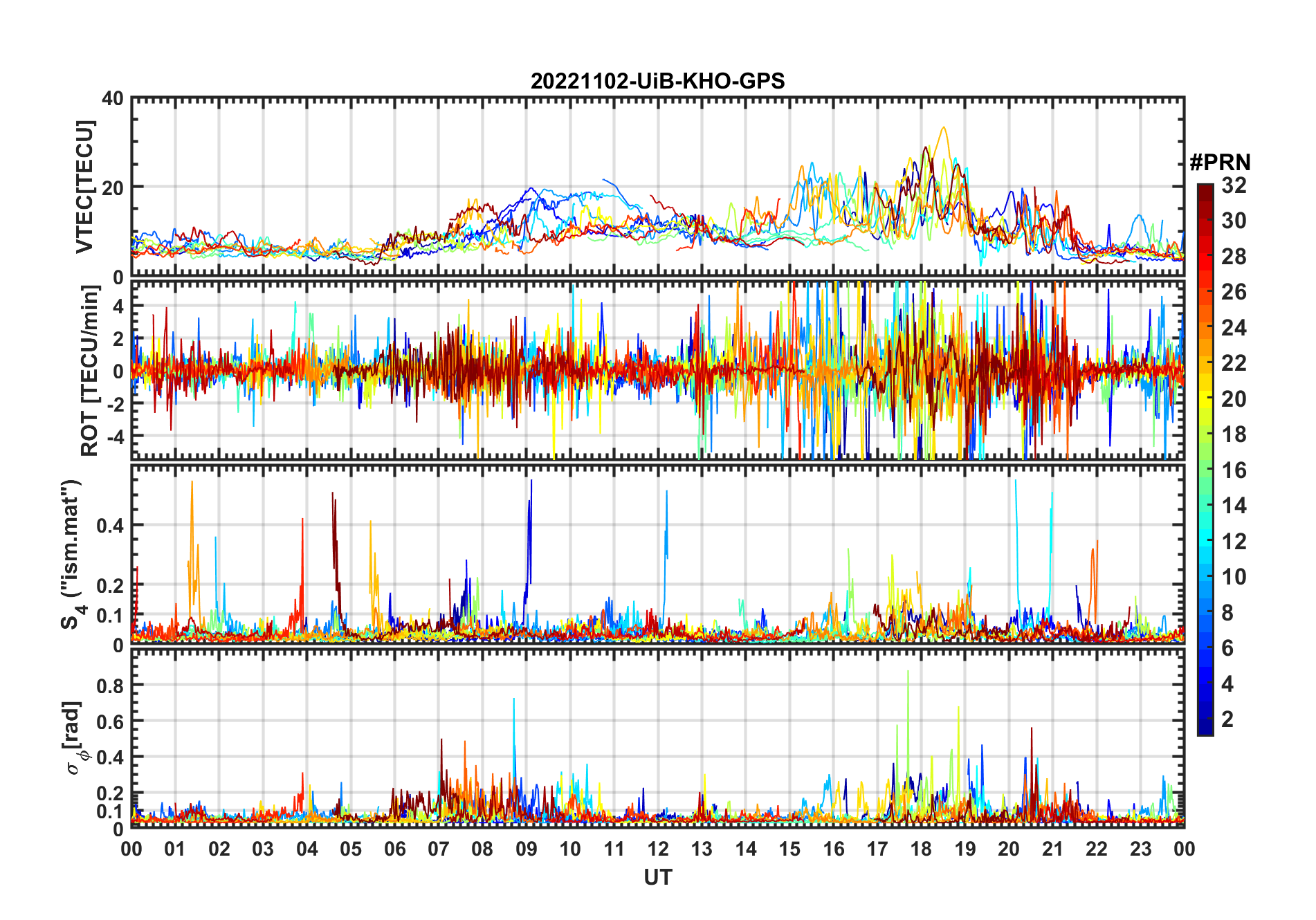Click the S4 ("ism.mat") axis label
This screenshot has width=1316, height=920.
coord(71,554)
